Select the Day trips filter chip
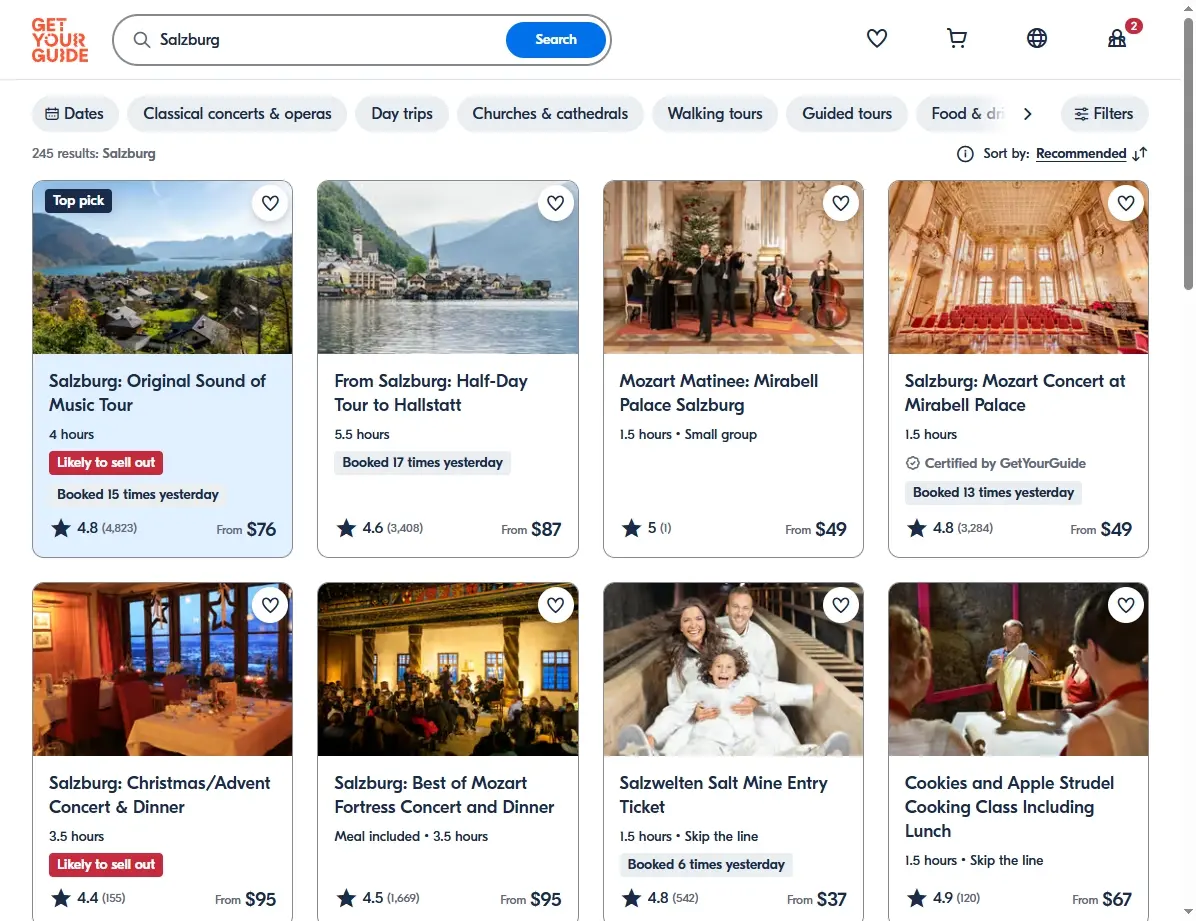1196x921 pixels. pos(402,114)
